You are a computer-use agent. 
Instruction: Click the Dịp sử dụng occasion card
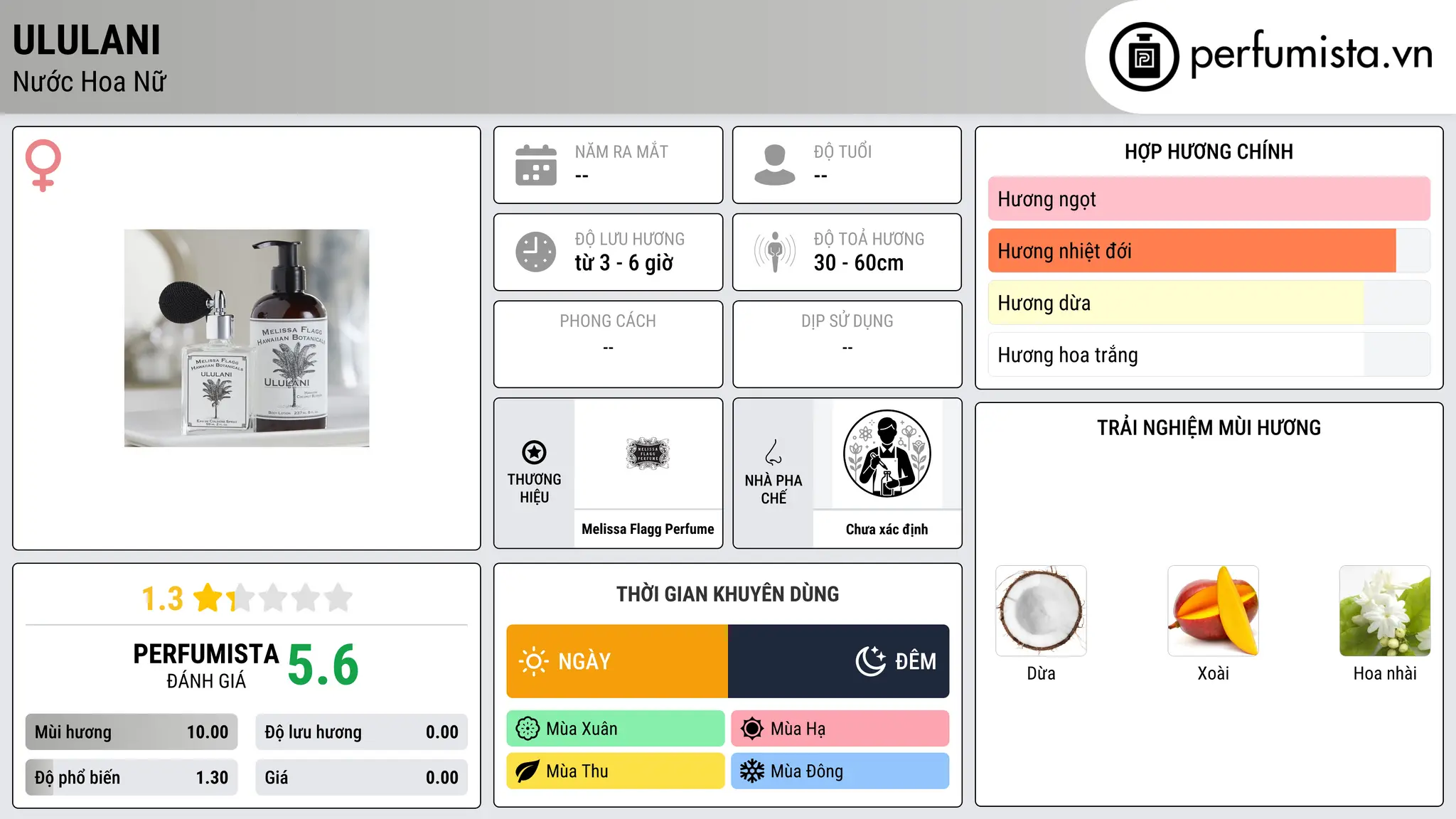[847, 344]
